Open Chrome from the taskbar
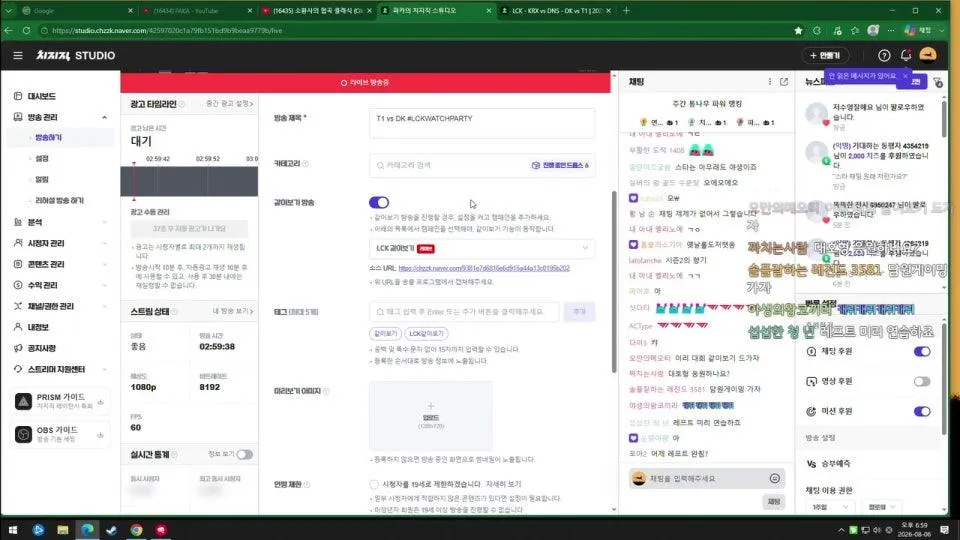Viewport: 960px width, 540px height. coord(136,530)
